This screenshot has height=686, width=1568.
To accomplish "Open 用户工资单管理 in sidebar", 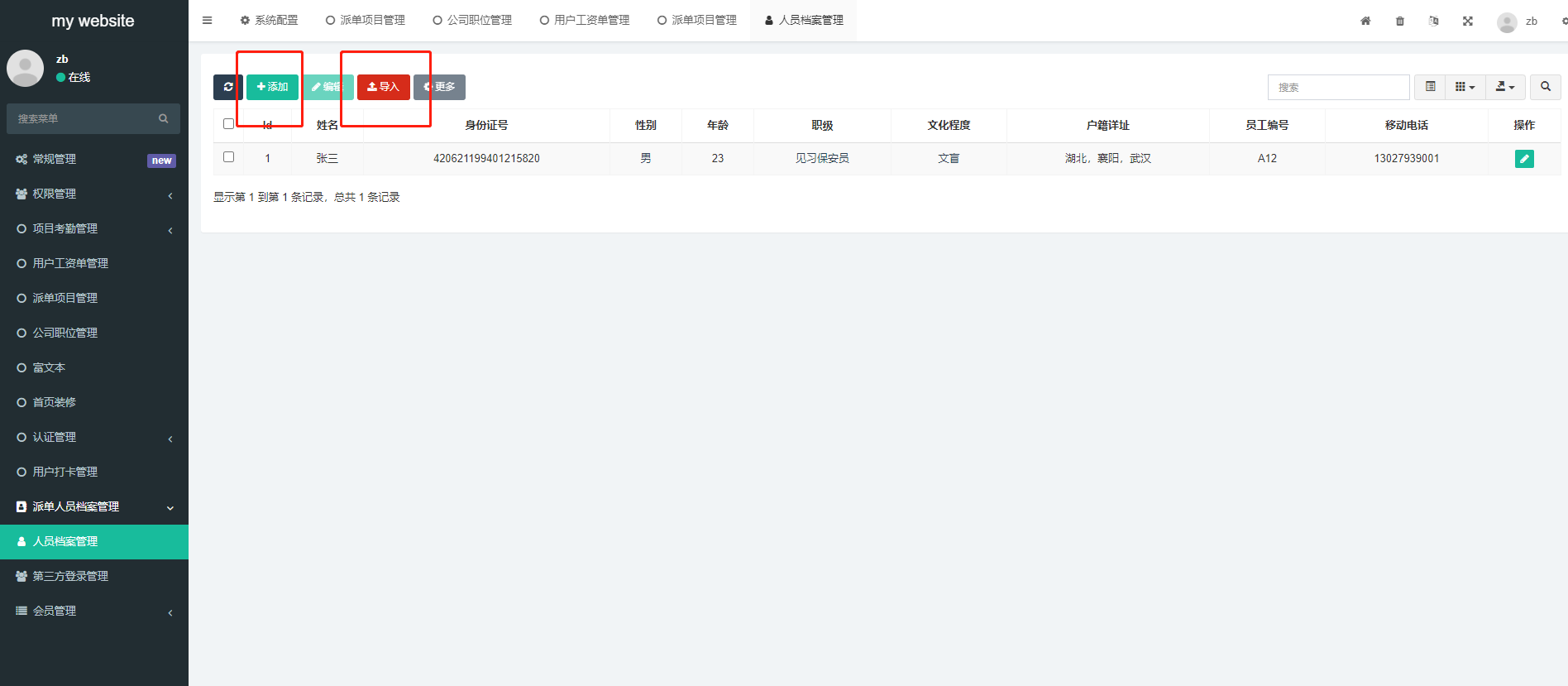I will click(94, 263).
